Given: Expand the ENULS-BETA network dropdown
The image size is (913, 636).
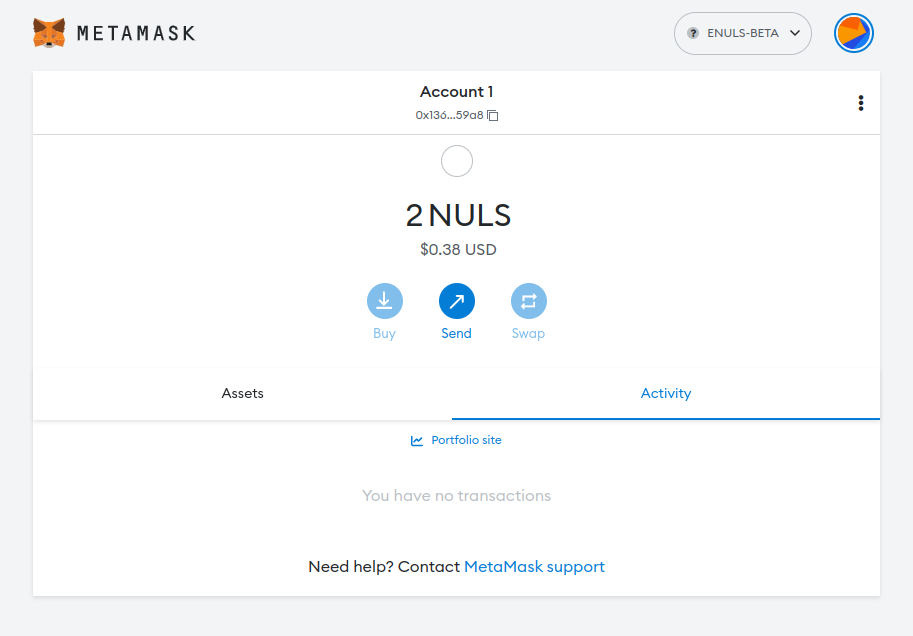Looking at the screenshot, I should pyautogui.click(x=742, y=34).
